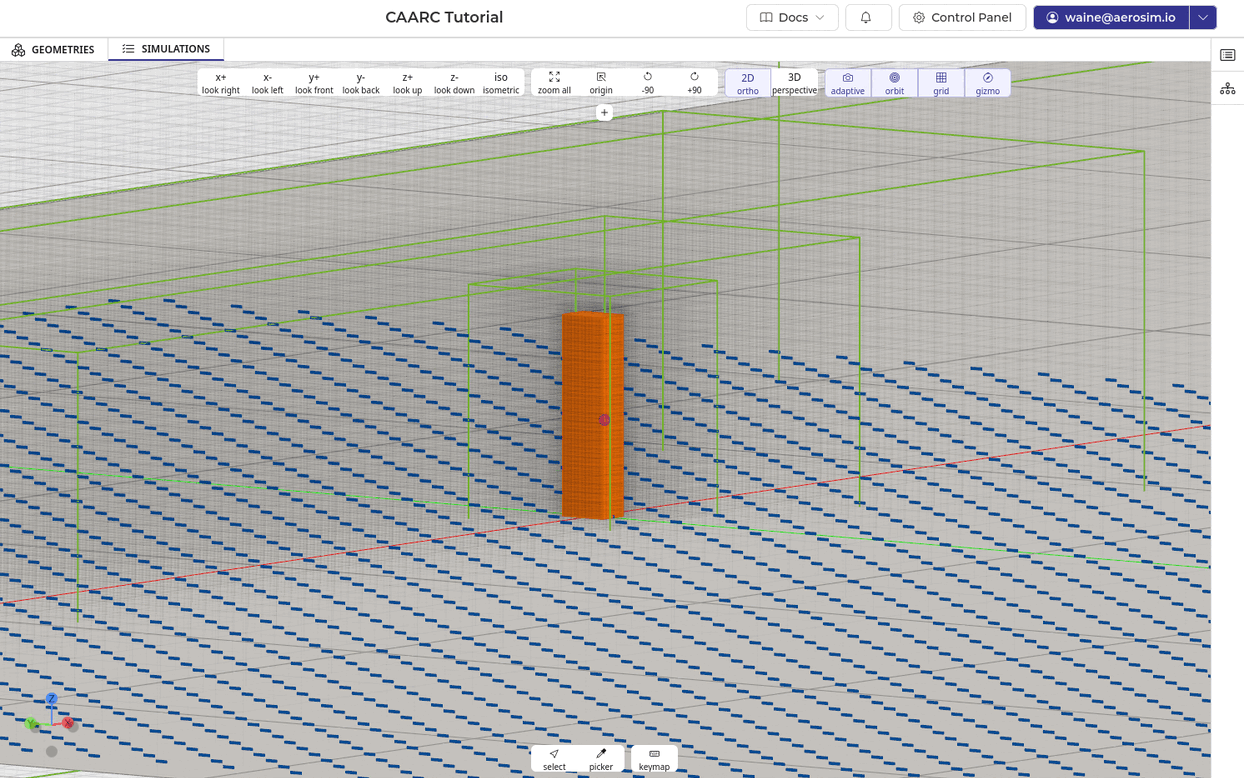Rotate view by +90 degrees
This screenshot has height=778, width=1244.
[694, 83]
